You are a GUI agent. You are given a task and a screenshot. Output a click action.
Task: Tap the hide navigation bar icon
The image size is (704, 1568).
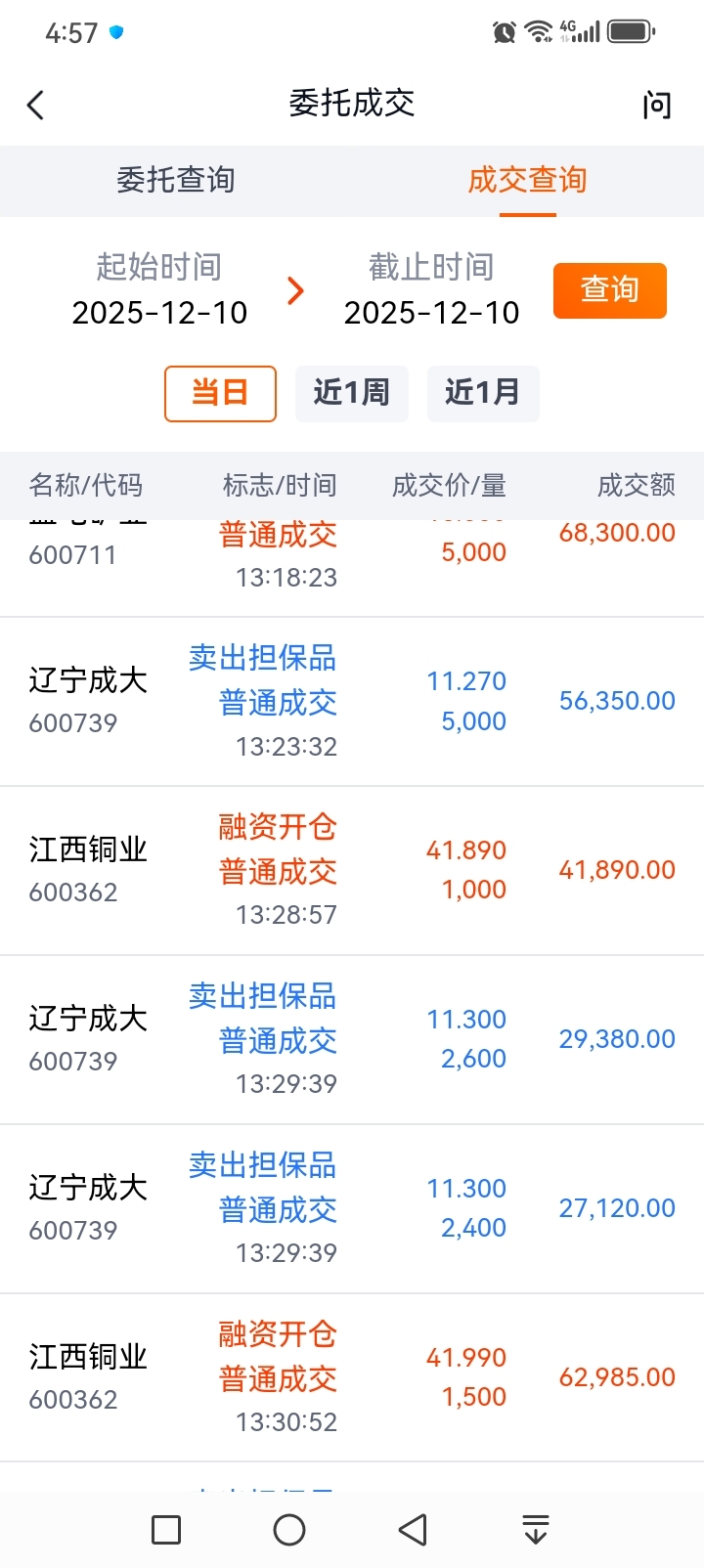pos(535,1530)
